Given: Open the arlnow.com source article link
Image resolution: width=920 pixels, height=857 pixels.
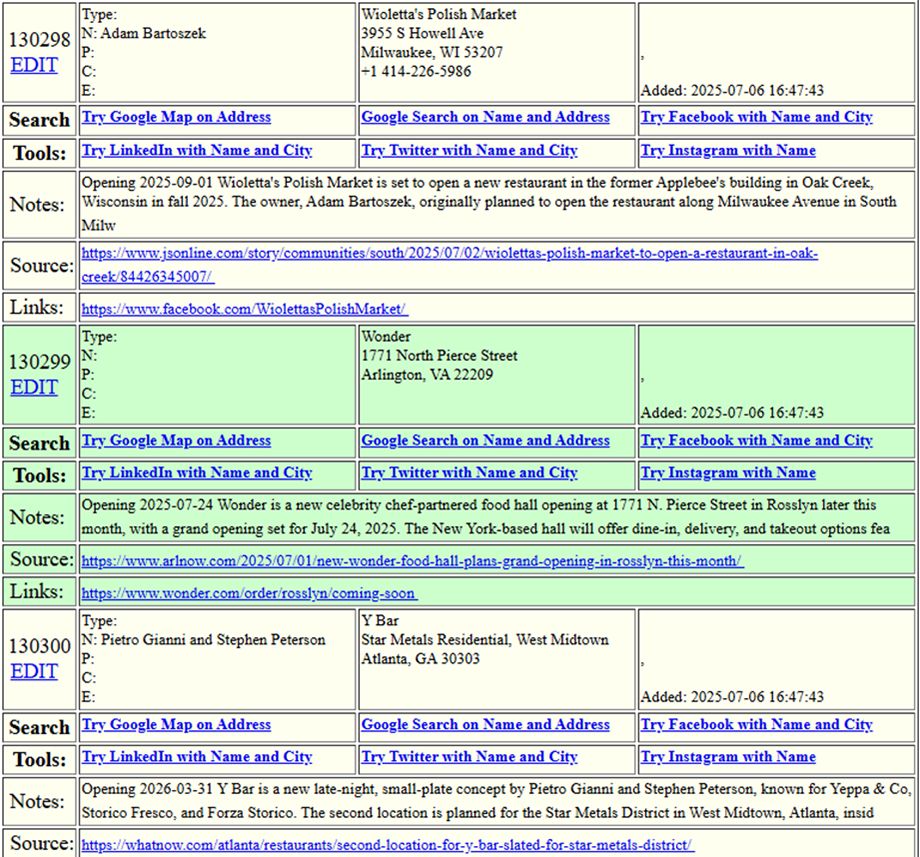Looking at the screenshot, I should click(x=412, y=561).
